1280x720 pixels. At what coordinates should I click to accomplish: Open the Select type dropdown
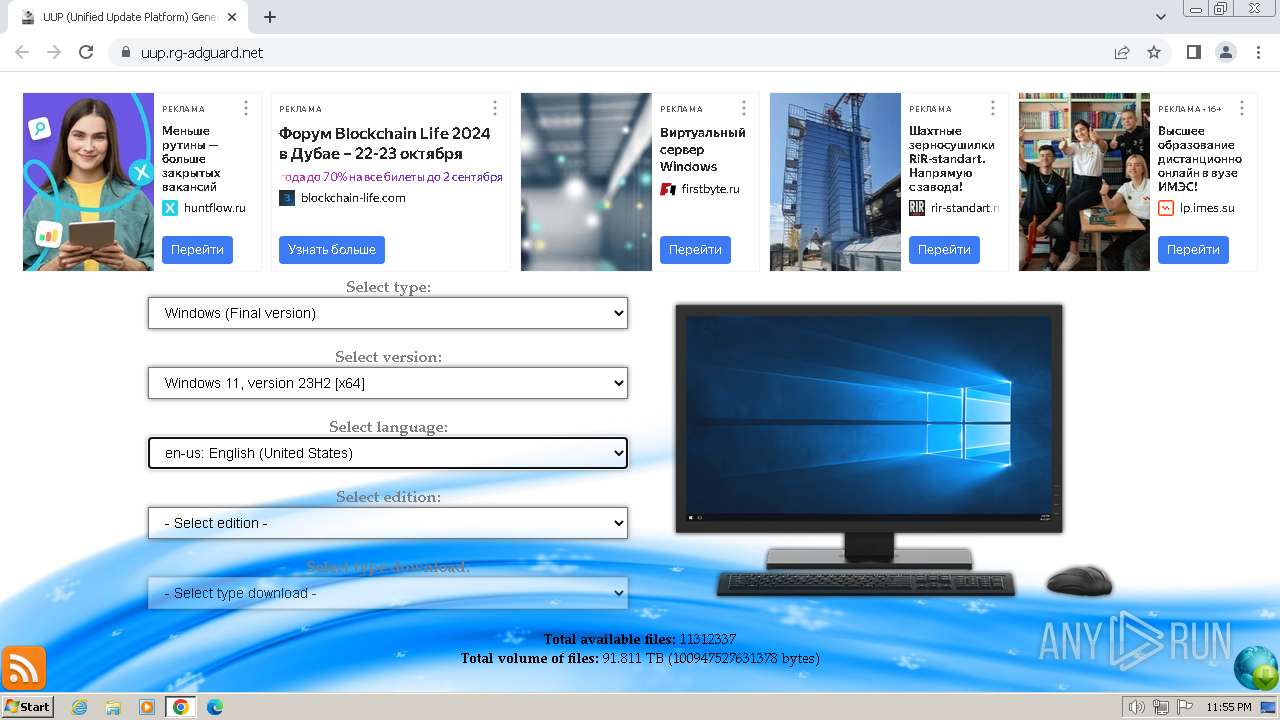(x=388, y=313)
